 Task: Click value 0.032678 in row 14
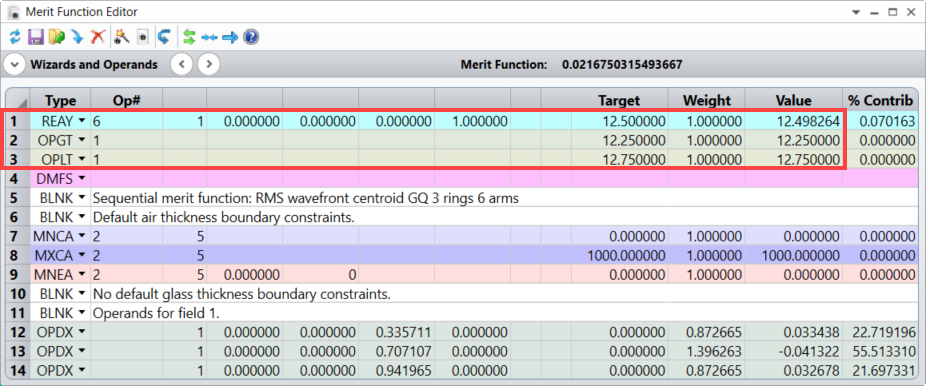pyautogui.click(x=793, y=371)
